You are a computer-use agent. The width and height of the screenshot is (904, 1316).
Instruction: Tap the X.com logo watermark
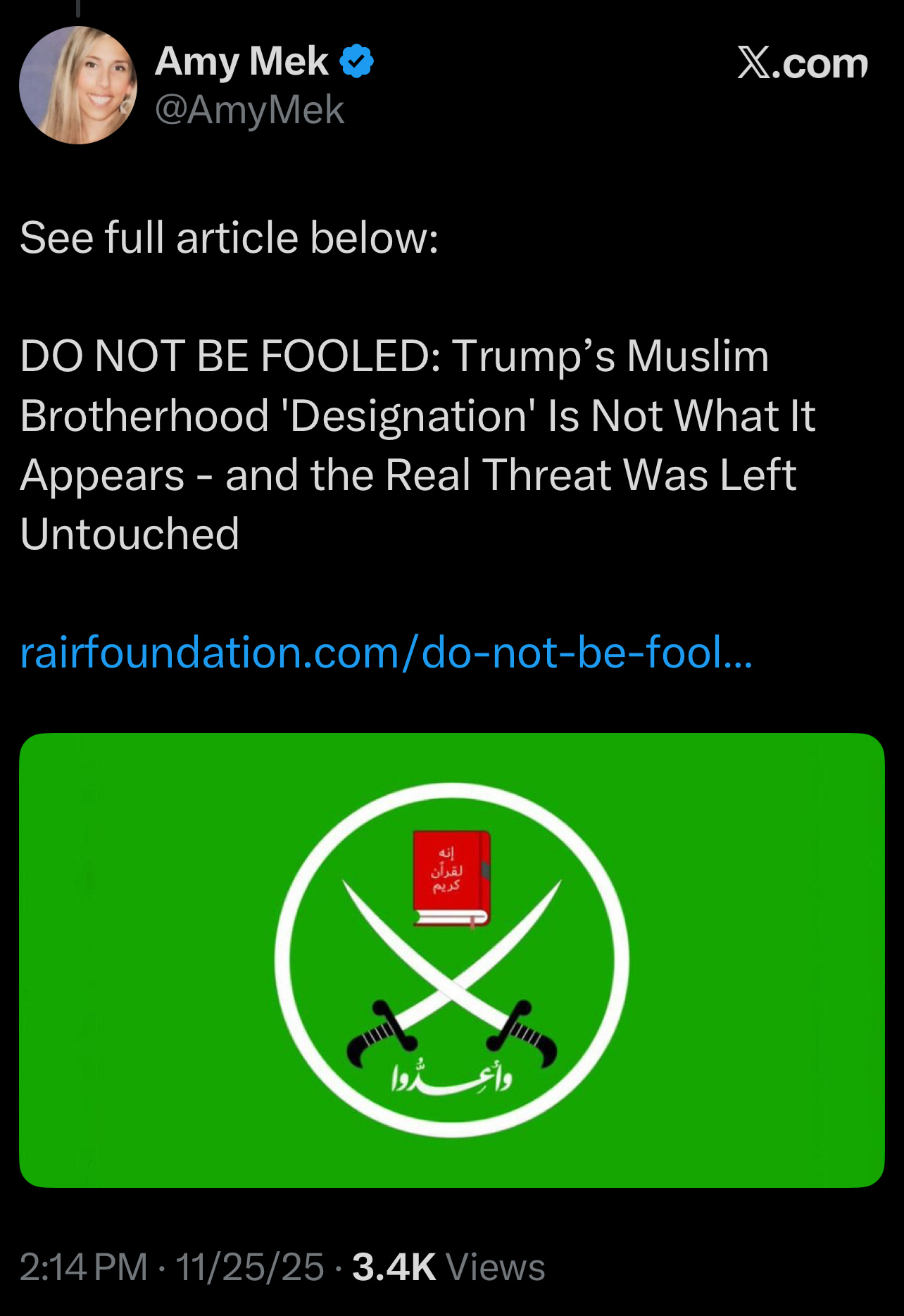(x=803, y=63)
